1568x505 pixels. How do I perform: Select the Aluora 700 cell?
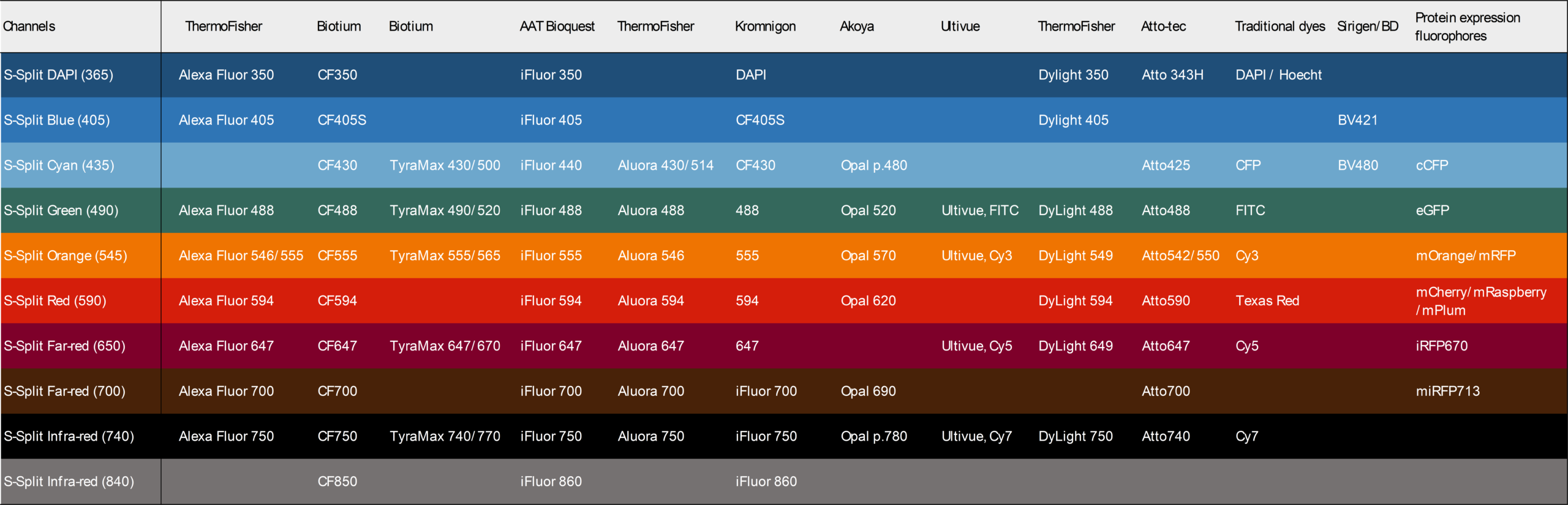pyautogui.click(x=650, y=391)
